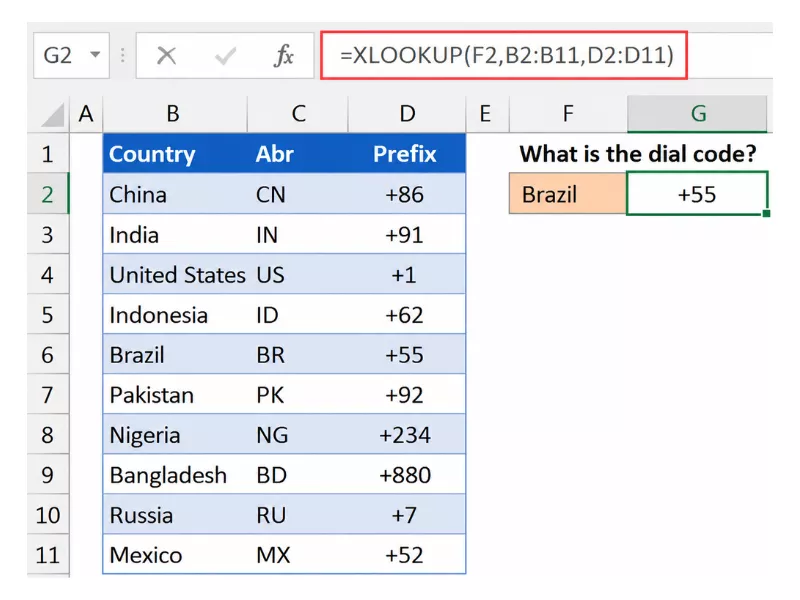Select the +55 cell in Prefix column
The image size is (800, 600).
tap(407, 355)
